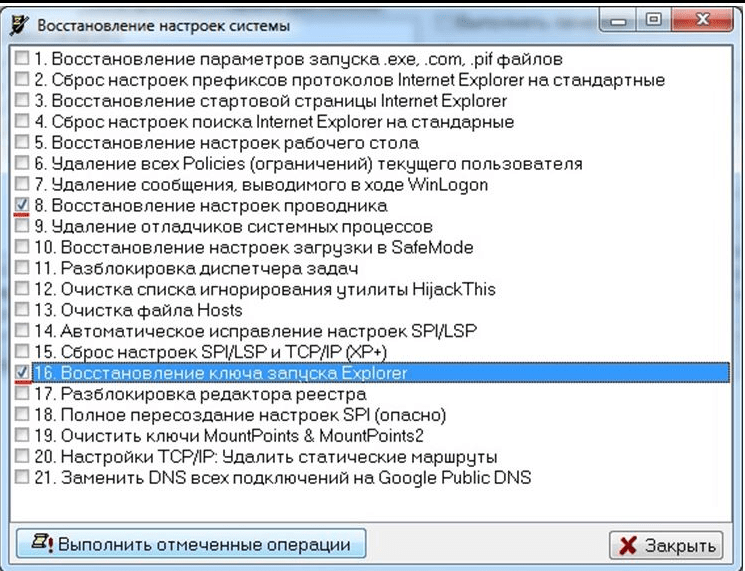Check item 5 restore desktop settings
Image resolution: width=745 pixels, height=571 pixels.
[x=21, y=141]
